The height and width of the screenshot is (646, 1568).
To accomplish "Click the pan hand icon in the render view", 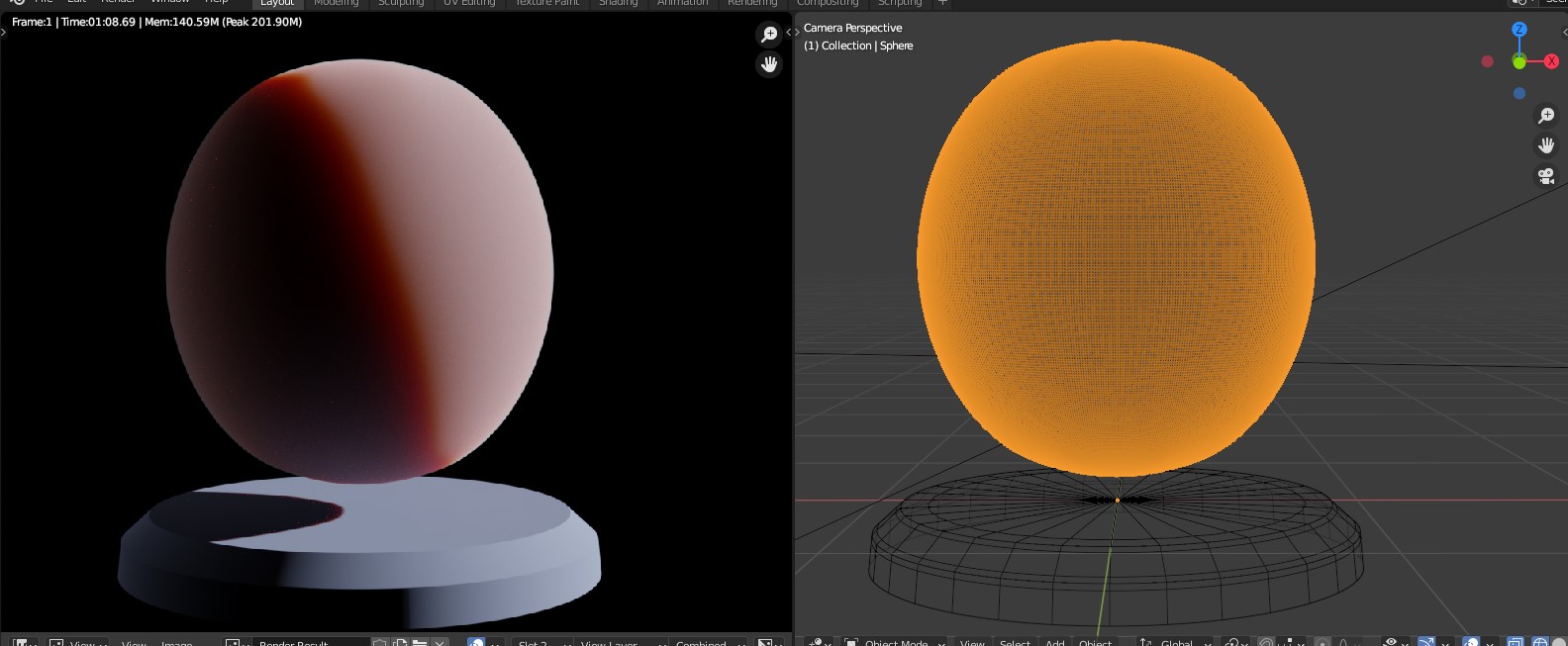I will pyautogui.click(x=769, y=64).
